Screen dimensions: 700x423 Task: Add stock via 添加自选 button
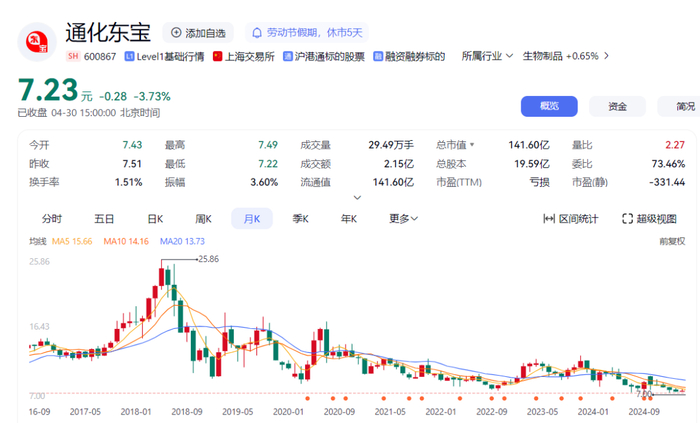pyautogui.click(x=198, y=33)
